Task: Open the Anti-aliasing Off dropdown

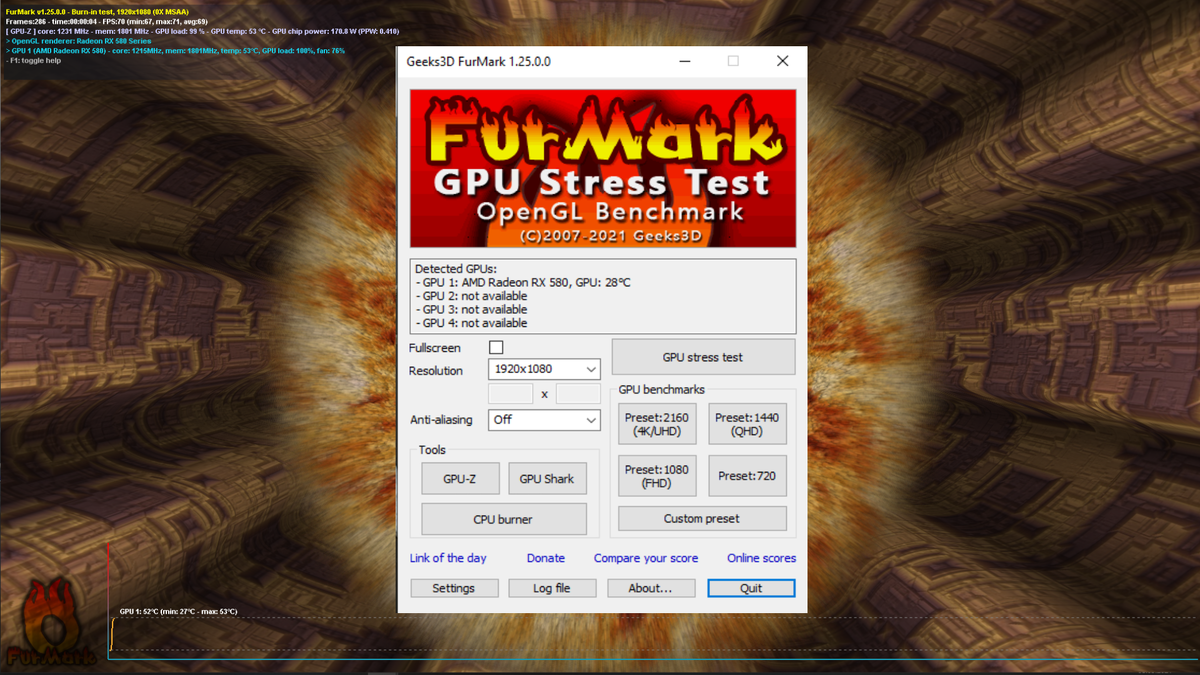Action: pos(544,420)
